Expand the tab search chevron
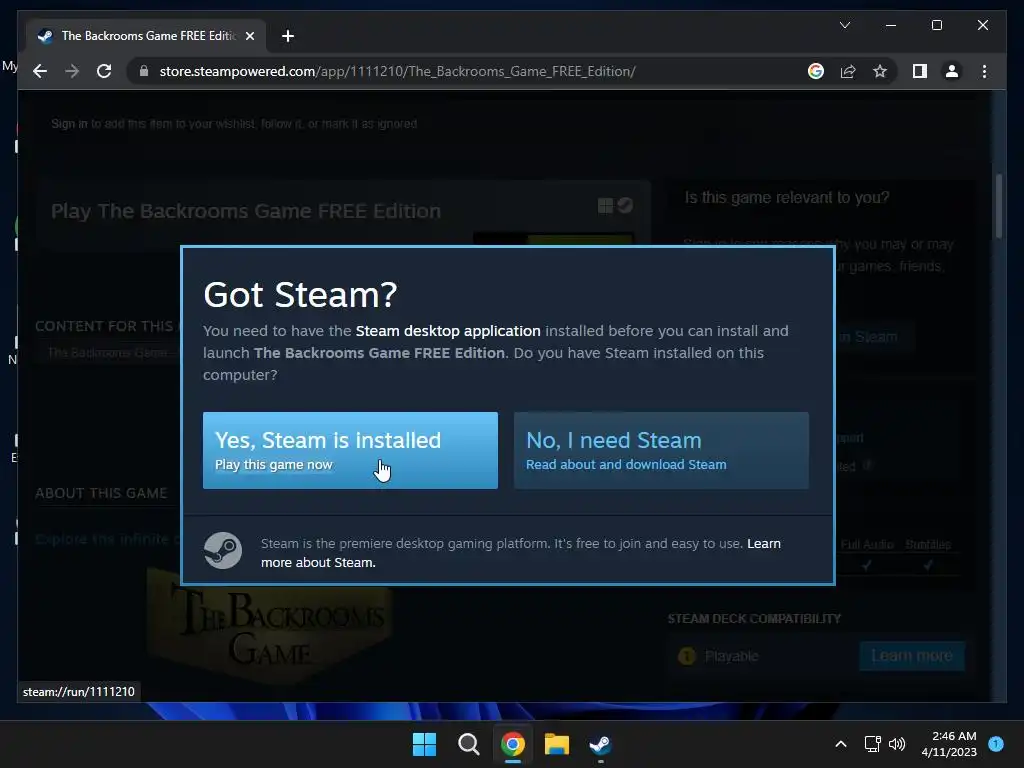Image resolution: width=1024 pixels, height=768 pixels. tap(844, 25)
